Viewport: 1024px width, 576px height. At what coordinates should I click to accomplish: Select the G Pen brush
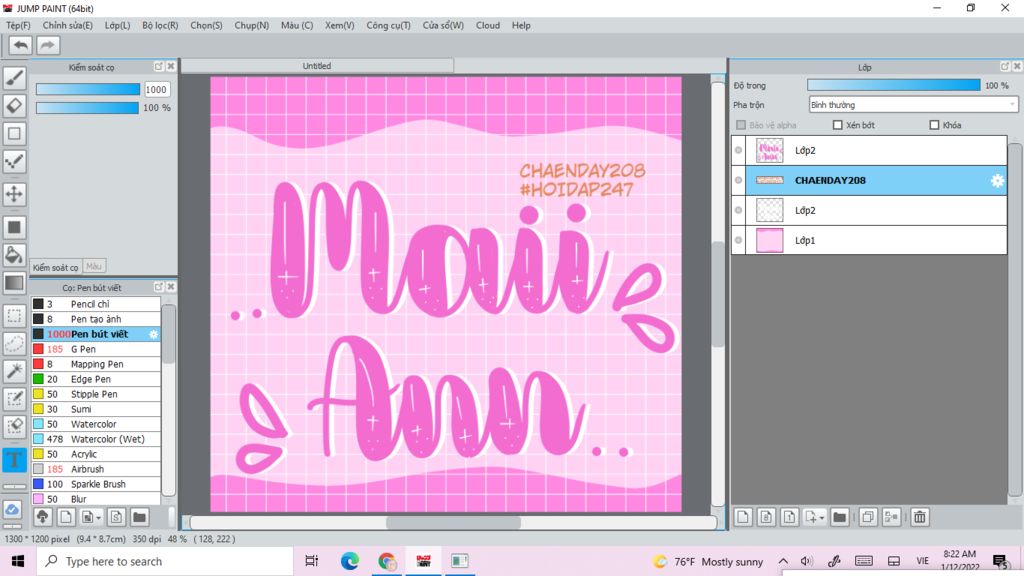[x=95, y=349]
